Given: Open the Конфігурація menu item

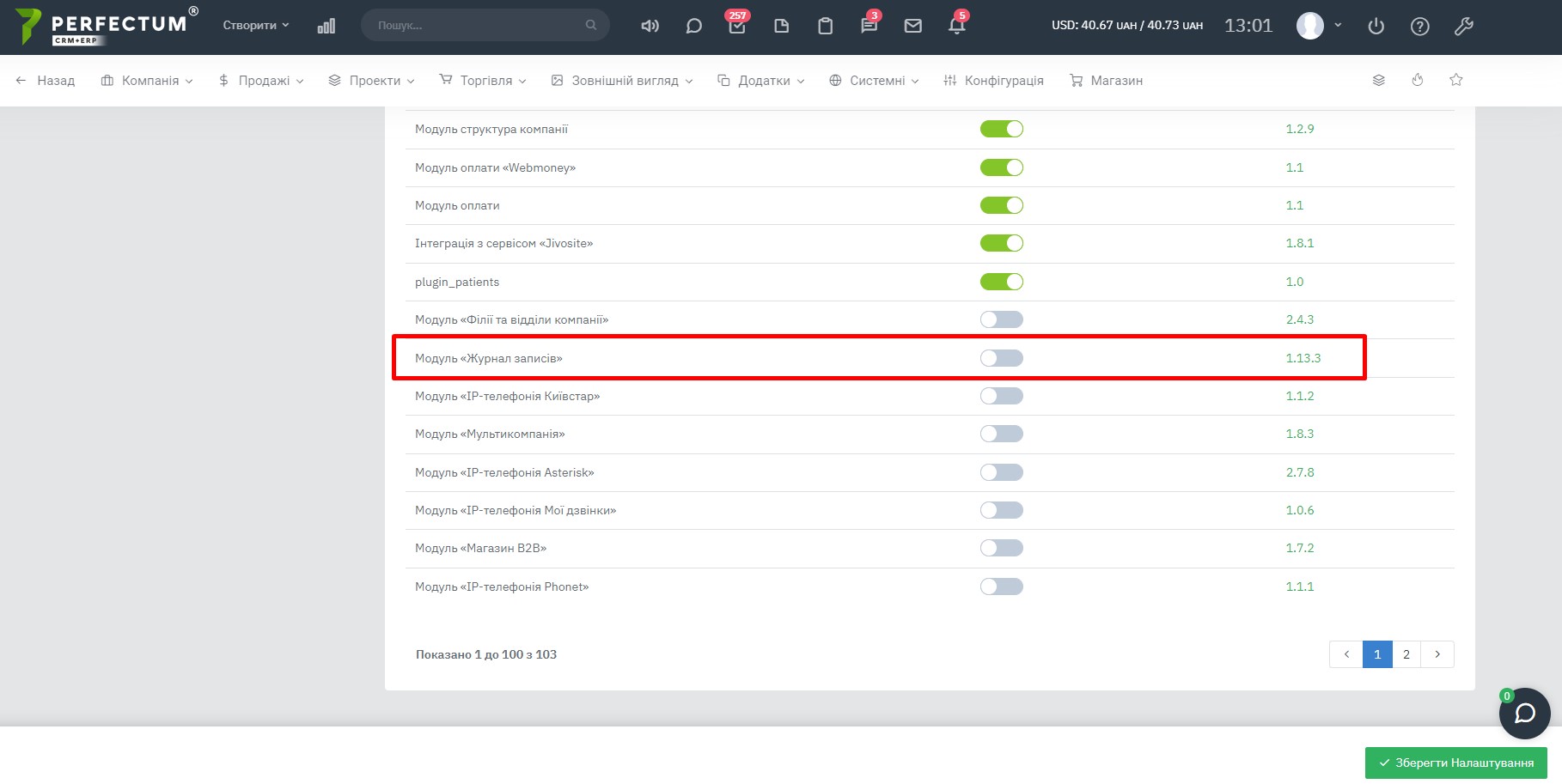Looking at the screenshot, I should [993, 81].
